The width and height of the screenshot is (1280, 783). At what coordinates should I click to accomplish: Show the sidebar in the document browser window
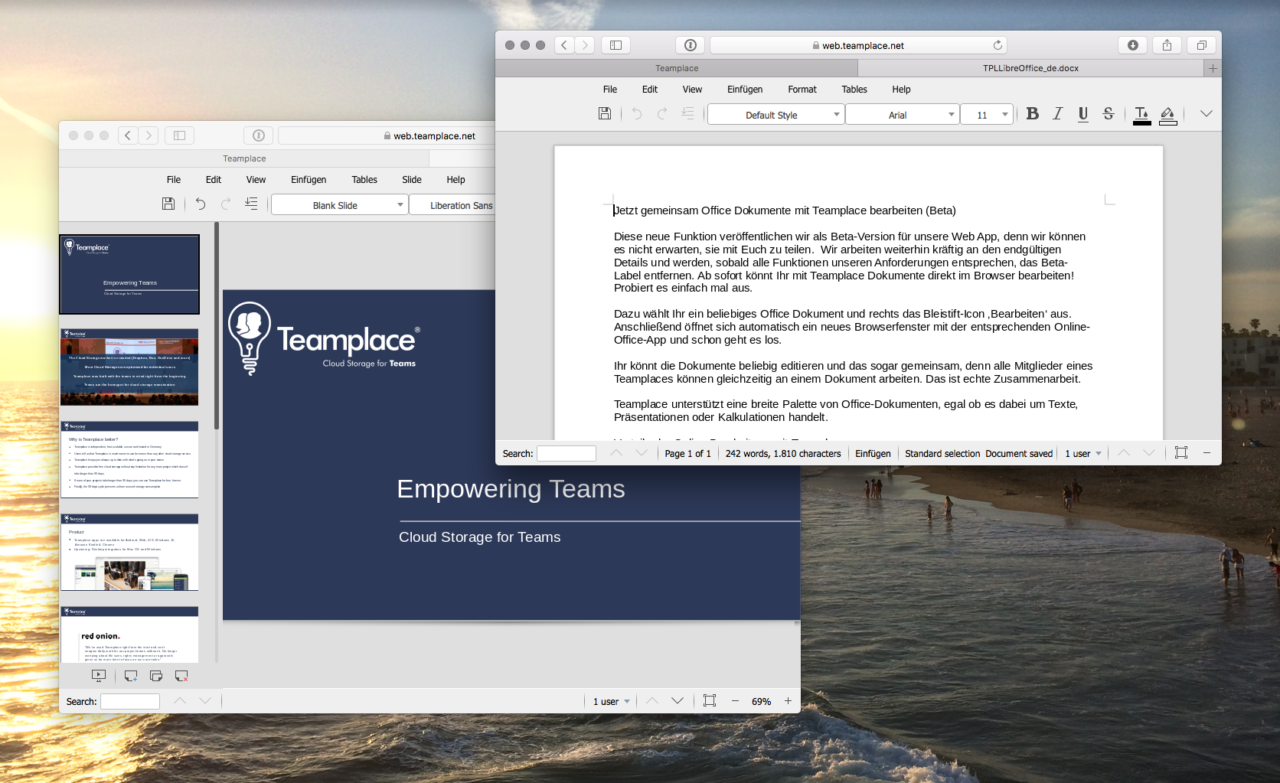coord(615,45)
